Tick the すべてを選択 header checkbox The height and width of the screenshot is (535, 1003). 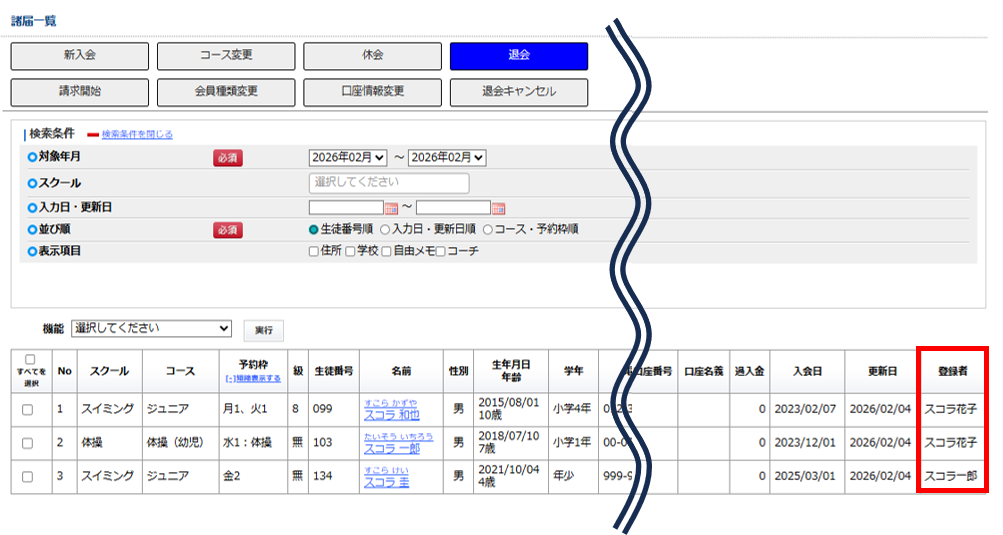tap(29, 359)
